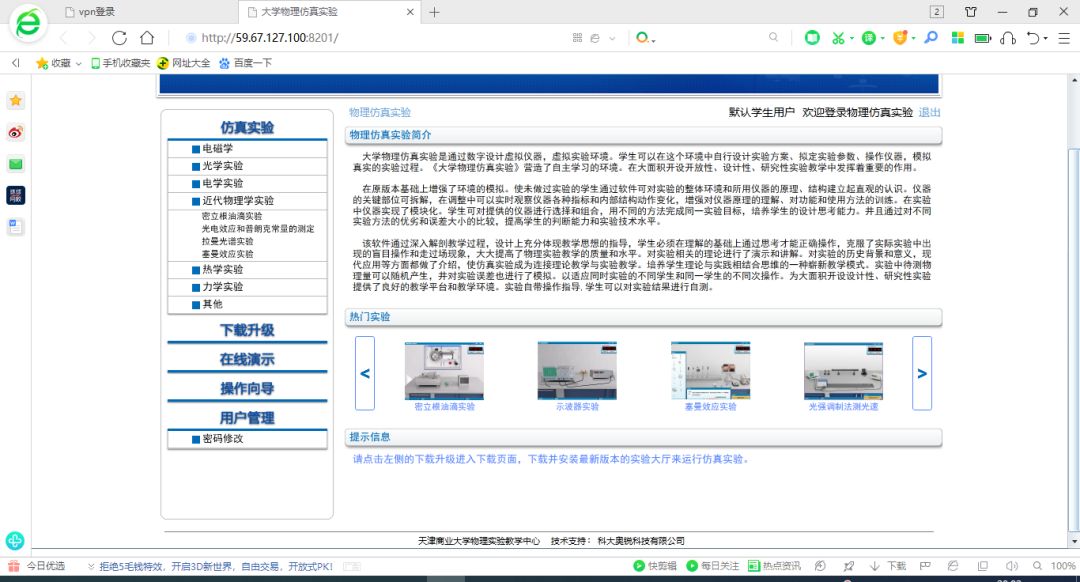Click the 退出 logout link

tap(929, 113)
